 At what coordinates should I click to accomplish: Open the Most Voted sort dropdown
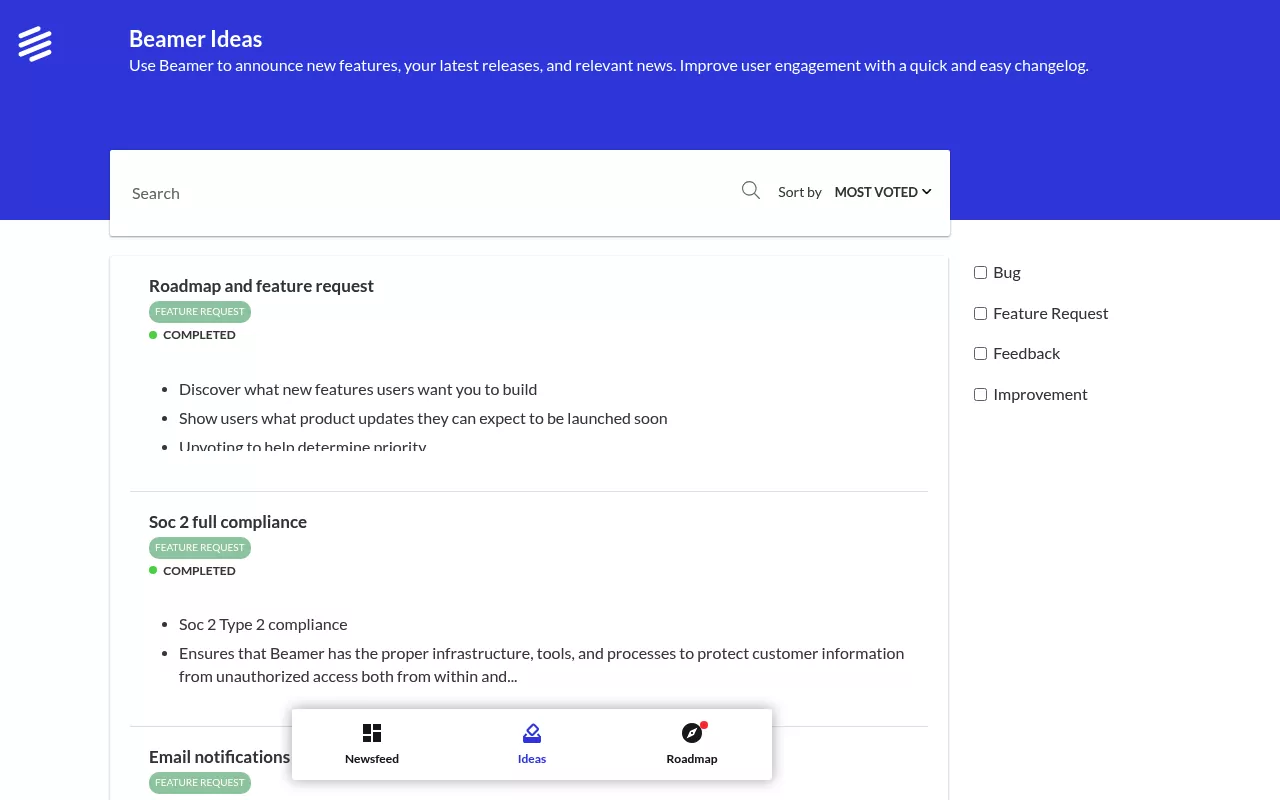[883, 192]
